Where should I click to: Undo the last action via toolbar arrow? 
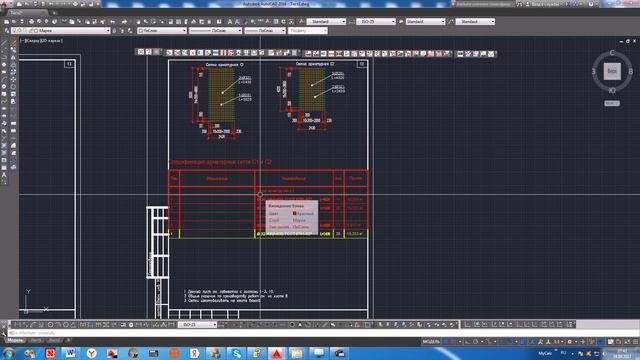(x=113, y=22)
